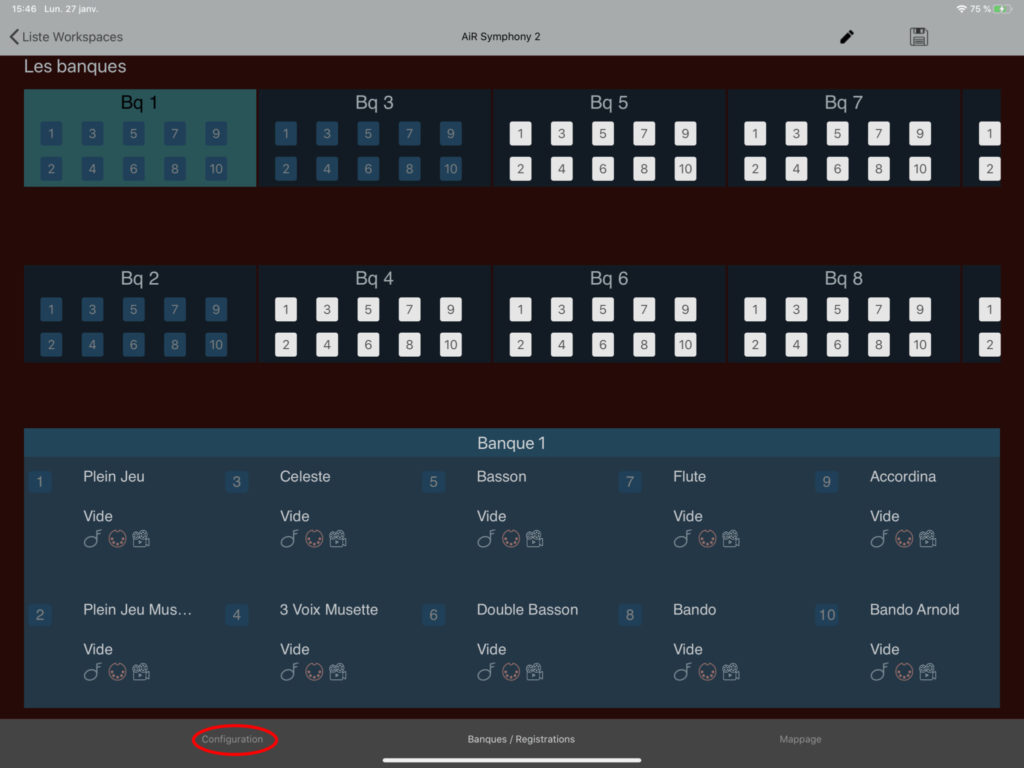The height and width of the screenshot is (768, 1024).
Task: Tap the pencil edit icon
Action: coord(847,37)
